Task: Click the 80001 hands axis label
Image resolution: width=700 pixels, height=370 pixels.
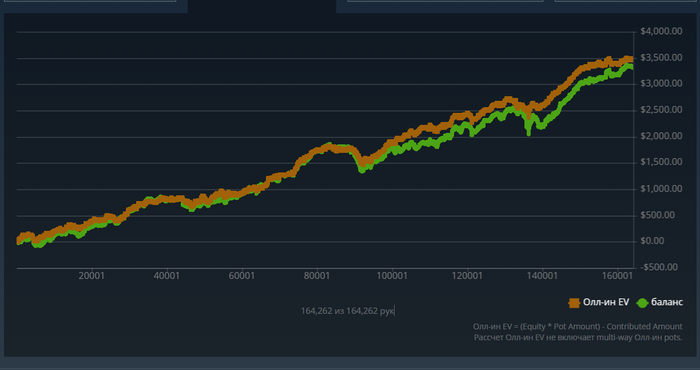Action: tap(317, 276)
